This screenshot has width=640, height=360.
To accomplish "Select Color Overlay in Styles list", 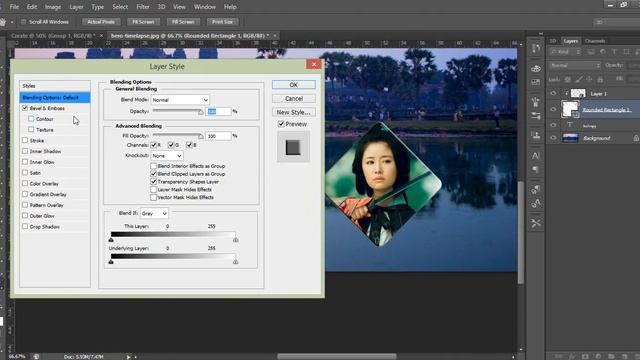I will (44, 184).
